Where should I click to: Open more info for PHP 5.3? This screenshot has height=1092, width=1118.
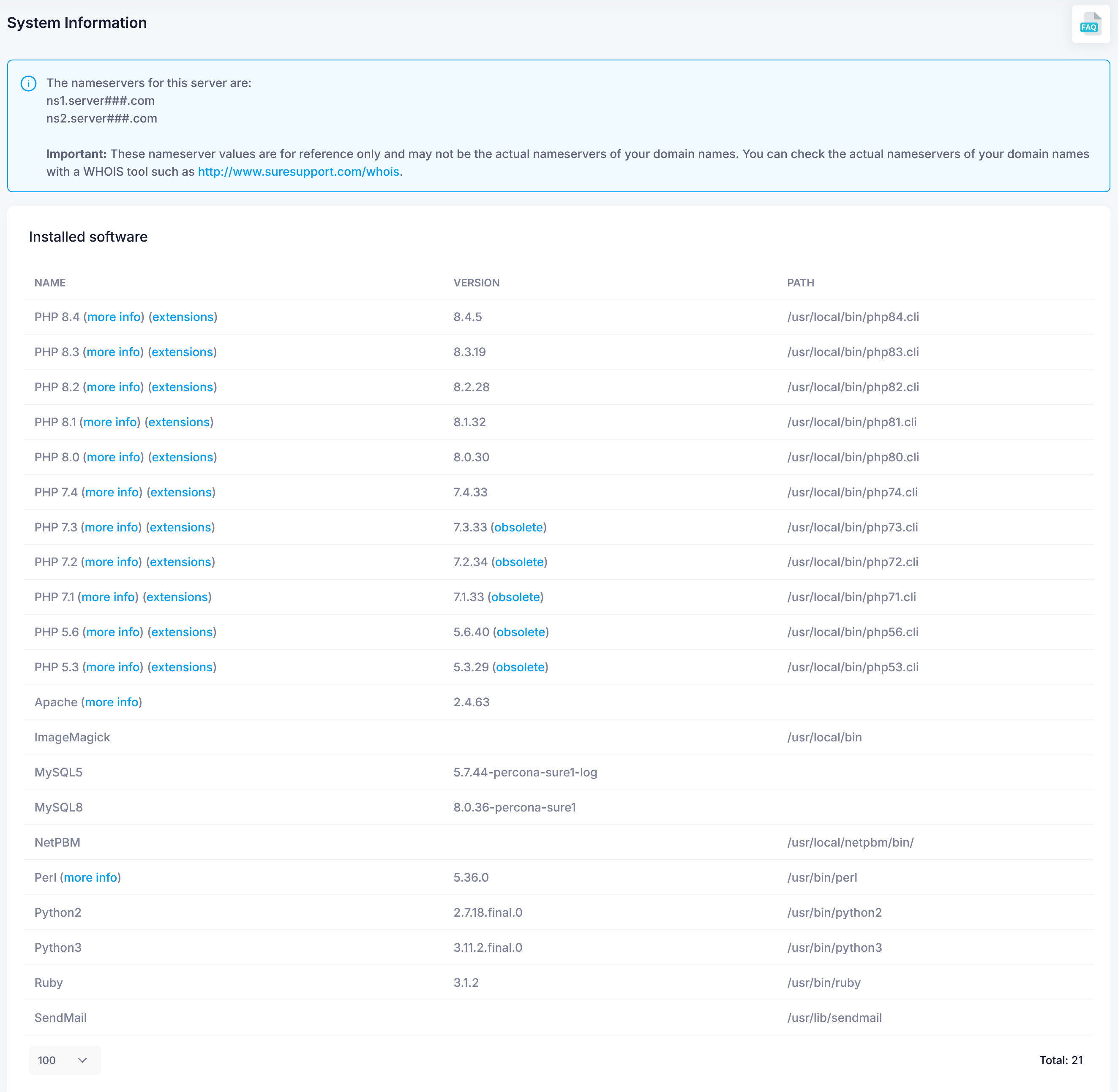tap(113, 667)
